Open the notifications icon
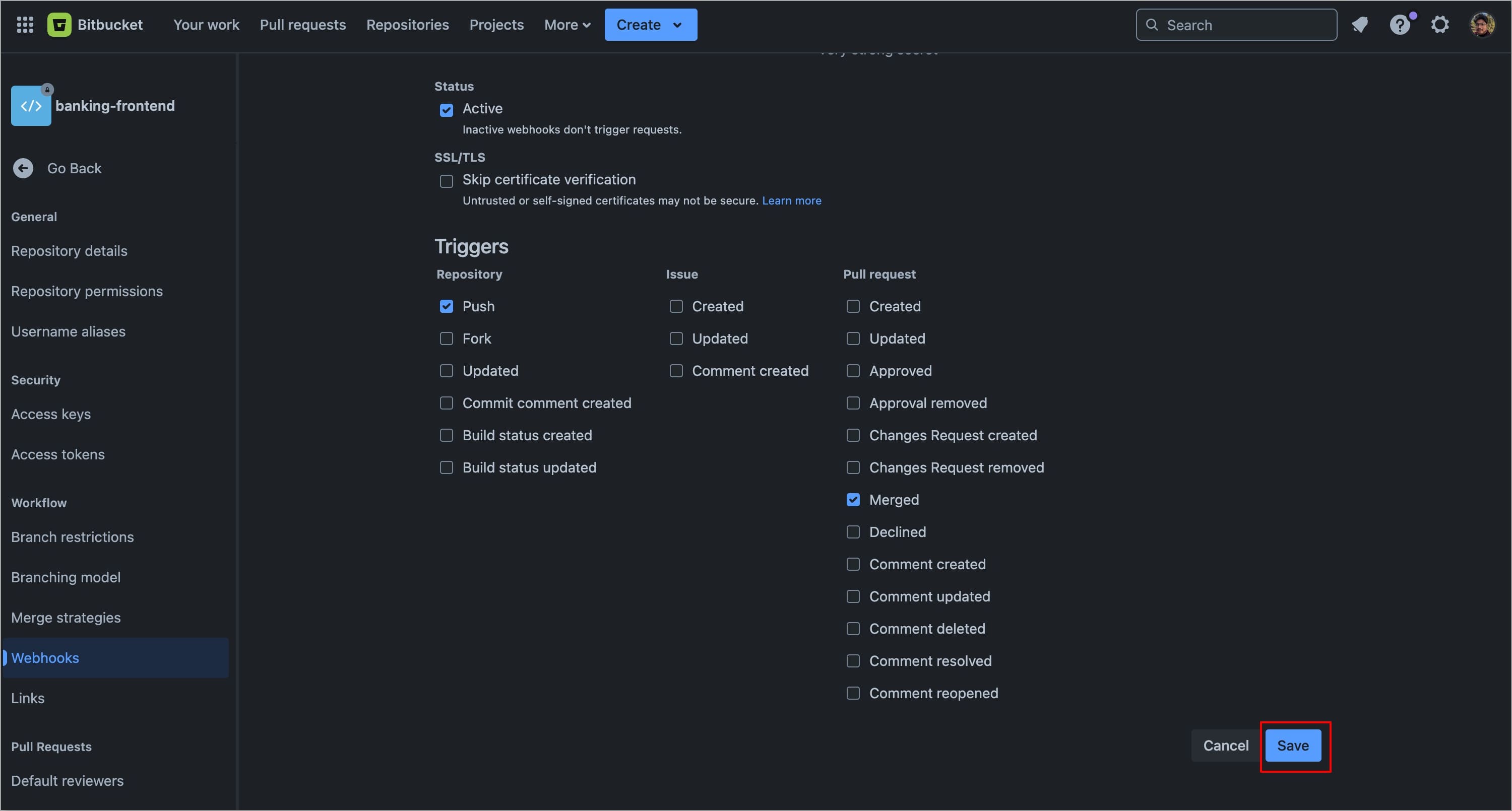The height and width of the screenshot is (811, 1512). tap(1359, 25)
